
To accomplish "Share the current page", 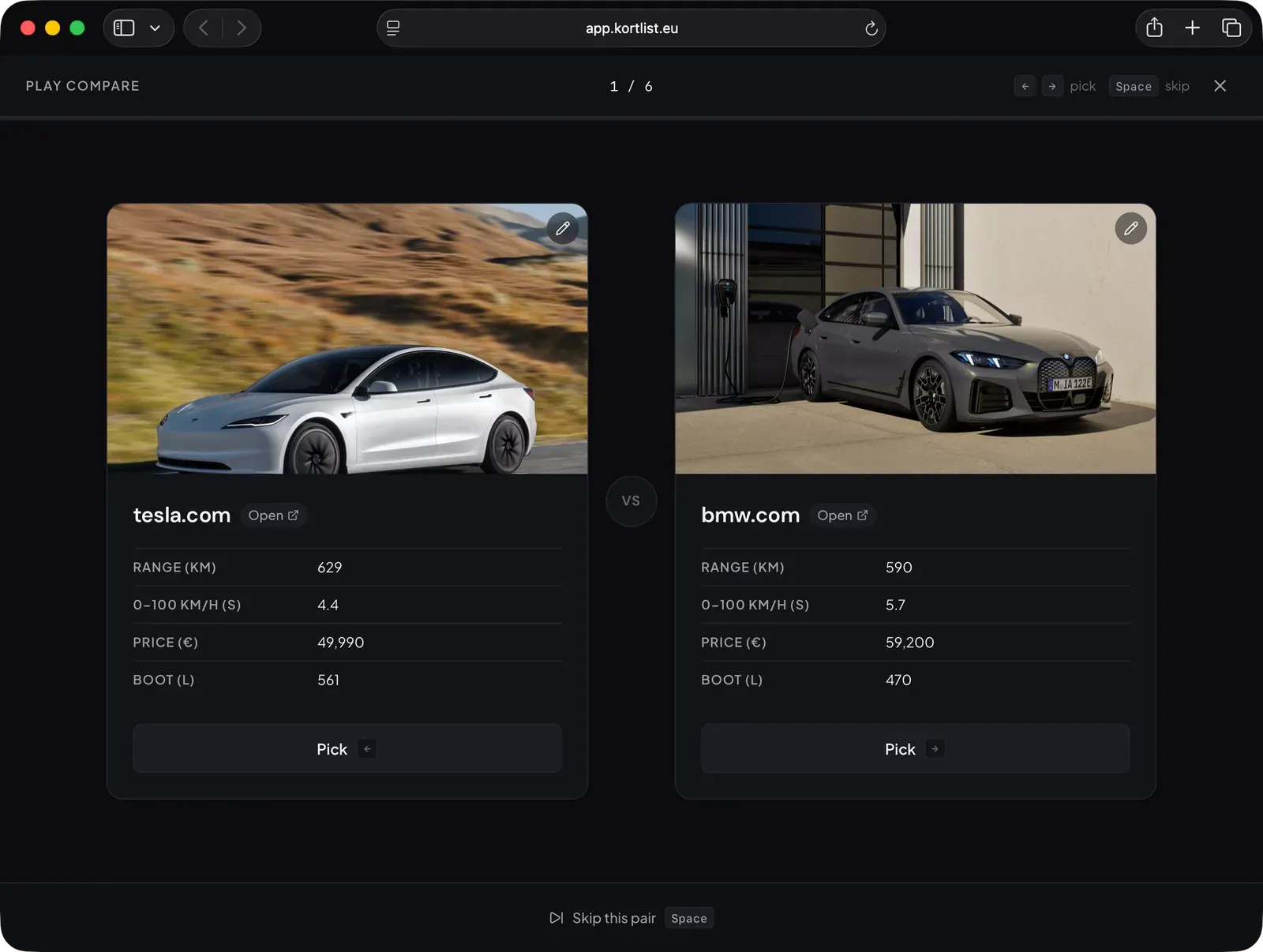I will coord(1154,28).
